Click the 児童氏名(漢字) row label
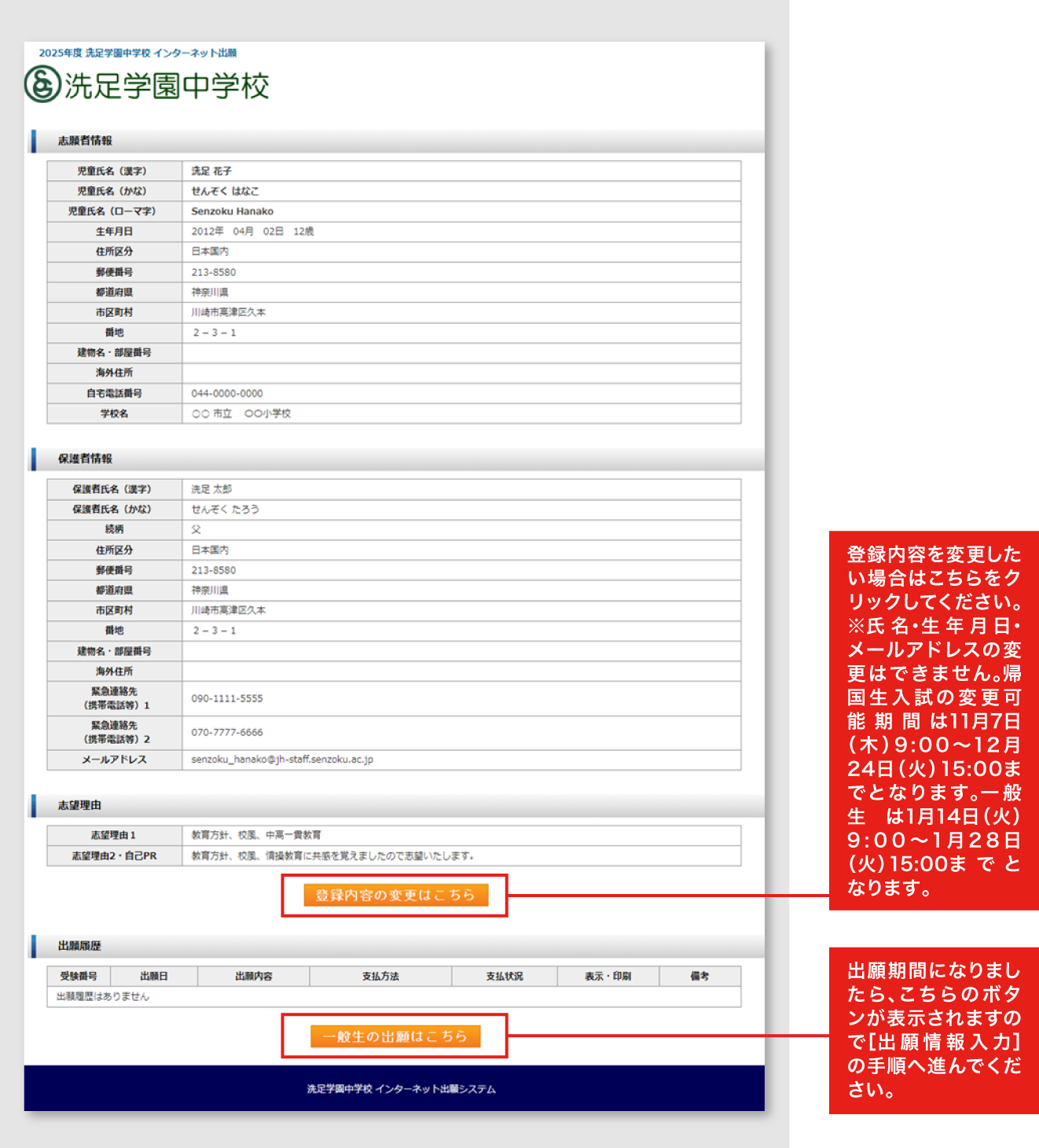Viewport: 1039px width, 1148px height. [114, 171]
